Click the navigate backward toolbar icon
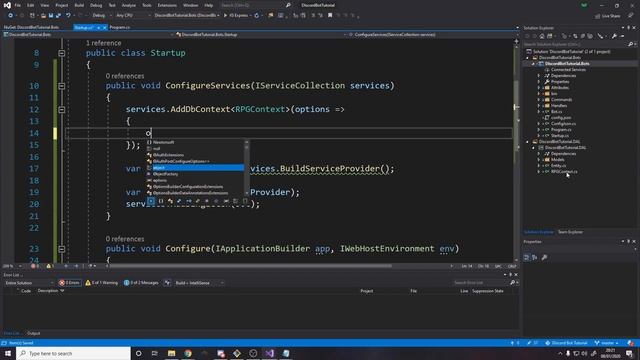 pyautogui.click(x=11, y=16)
